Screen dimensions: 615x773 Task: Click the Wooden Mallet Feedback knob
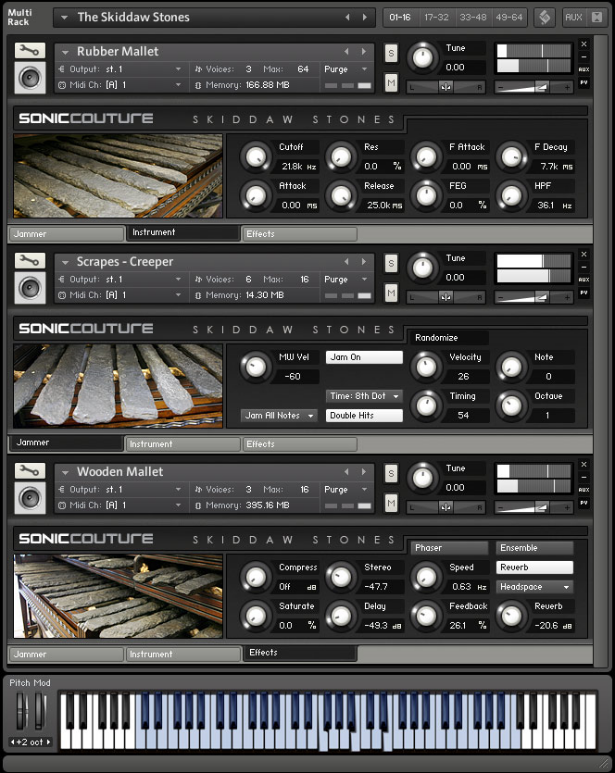426,616
